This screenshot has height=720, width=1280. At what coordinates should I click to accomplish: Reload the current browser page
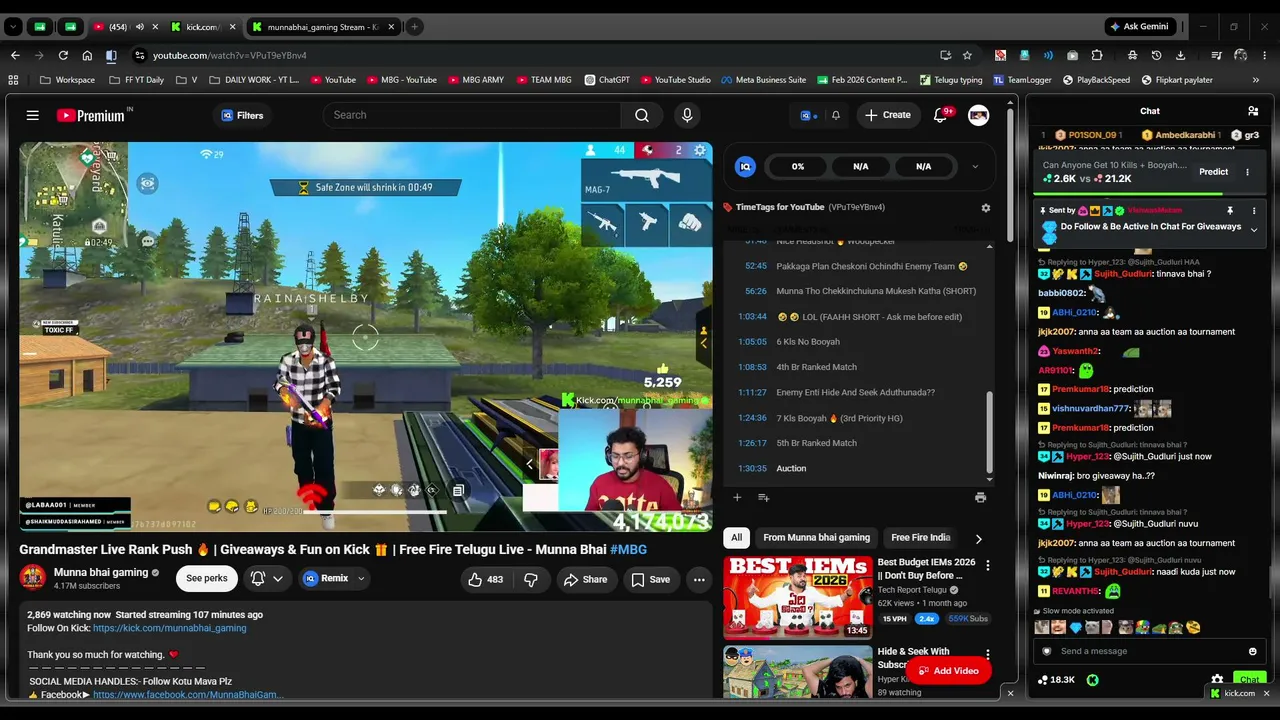pyautogui.click(x=63, y=56)
